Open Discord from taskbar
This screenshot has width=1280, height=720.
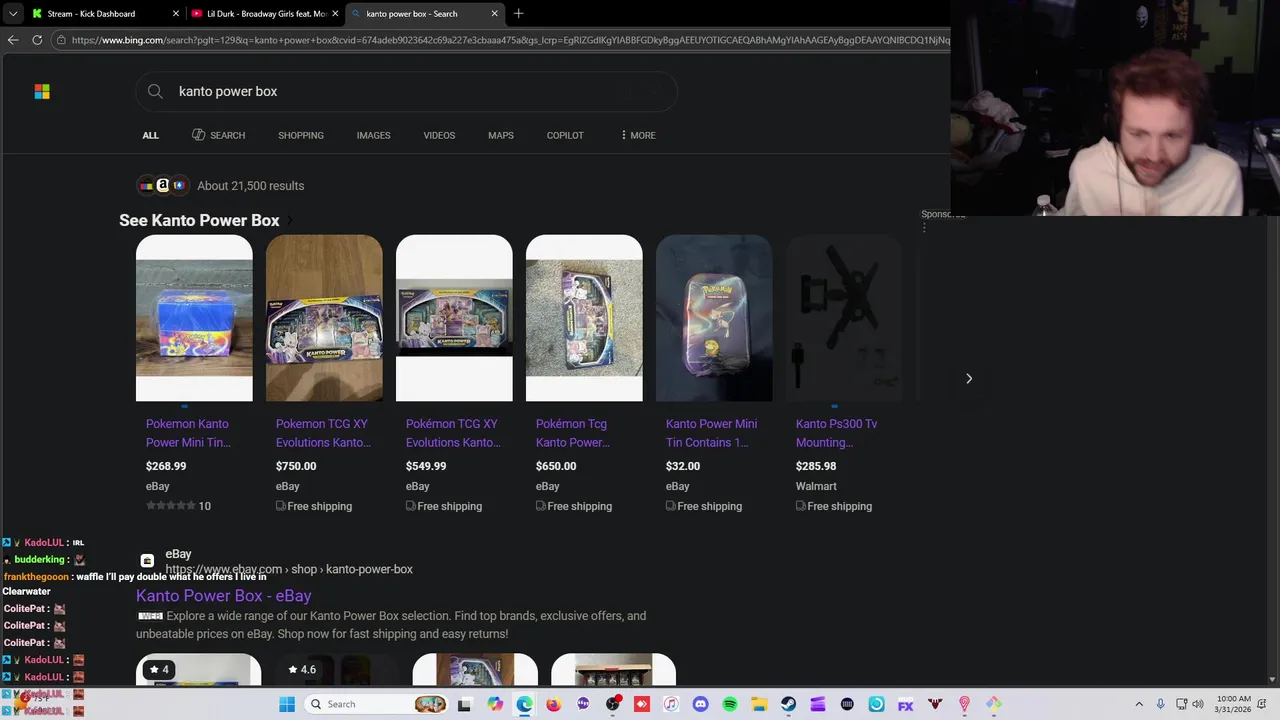tap(700, 704)
